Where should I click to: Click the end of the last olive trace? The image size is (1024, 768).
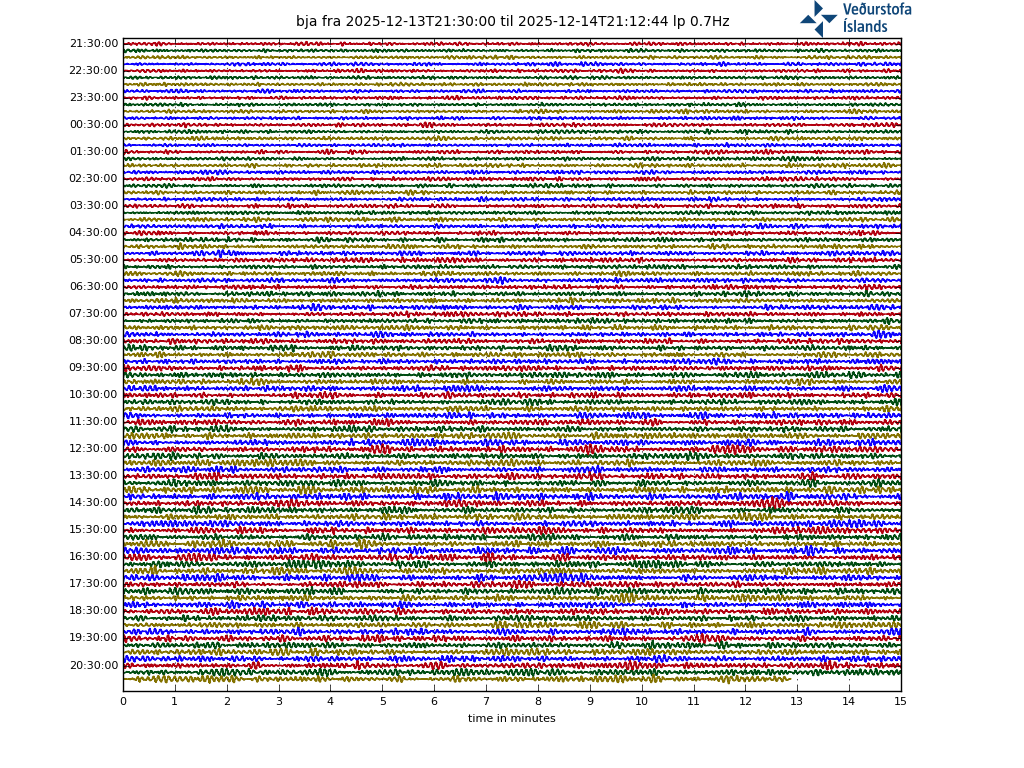790,679
